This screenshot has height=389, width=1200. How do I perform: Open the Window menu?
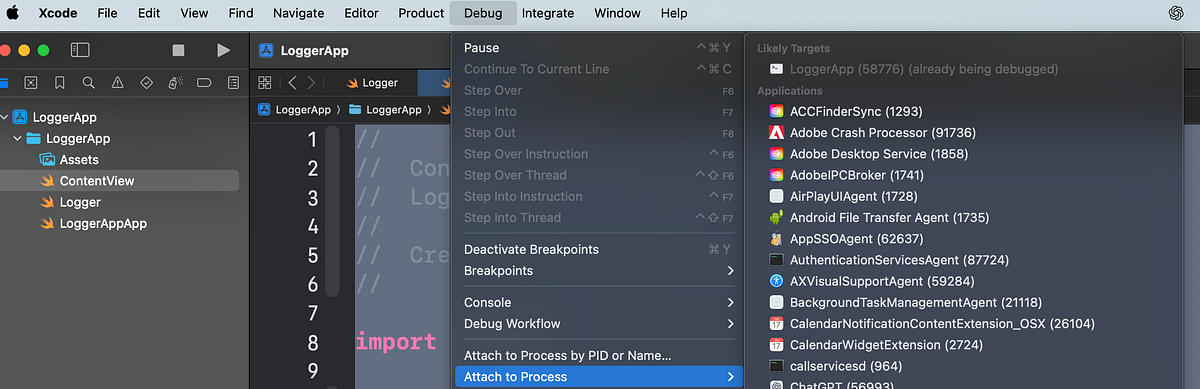(x=618, y=13)
